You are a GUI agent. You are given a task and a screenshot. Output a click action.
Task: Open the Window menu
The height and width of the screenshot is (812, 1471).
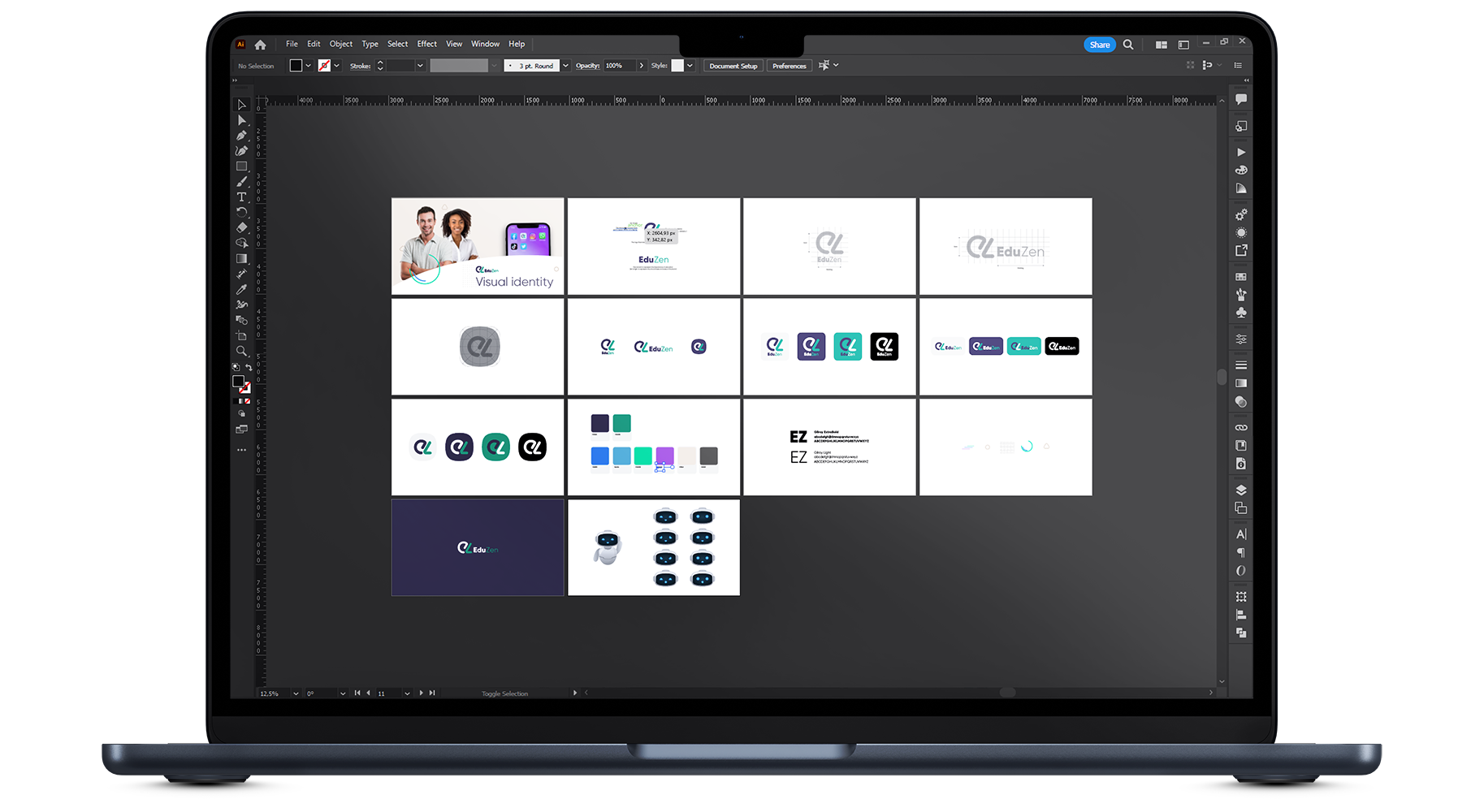[x=485, y=44]
